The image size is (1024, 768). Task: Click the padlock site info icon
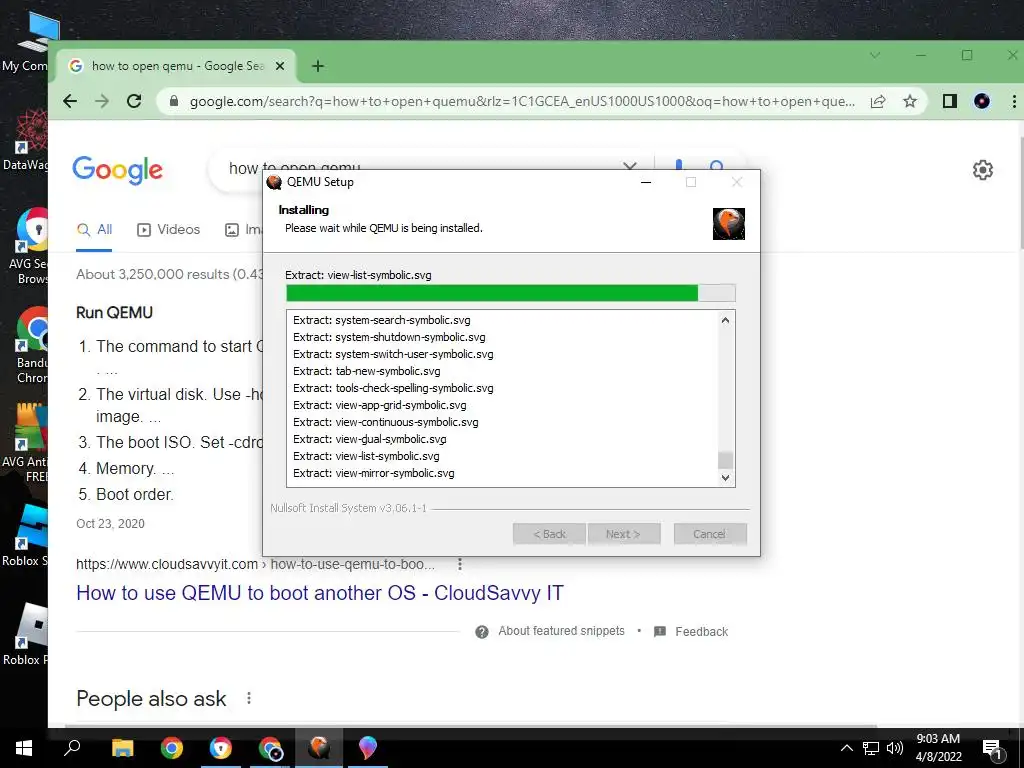coord(174,101)
